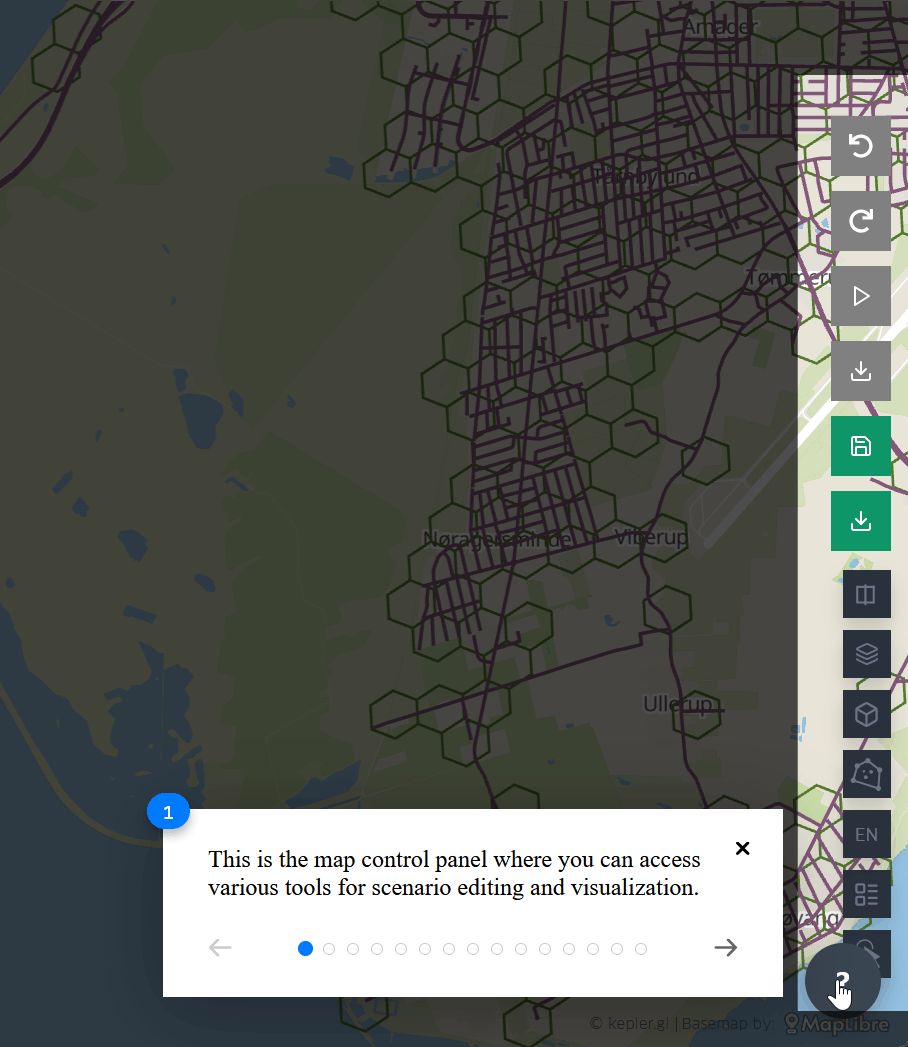Open the map layers panel icon
Viewport: 908px width, 1047px height.
pos(866,654)
